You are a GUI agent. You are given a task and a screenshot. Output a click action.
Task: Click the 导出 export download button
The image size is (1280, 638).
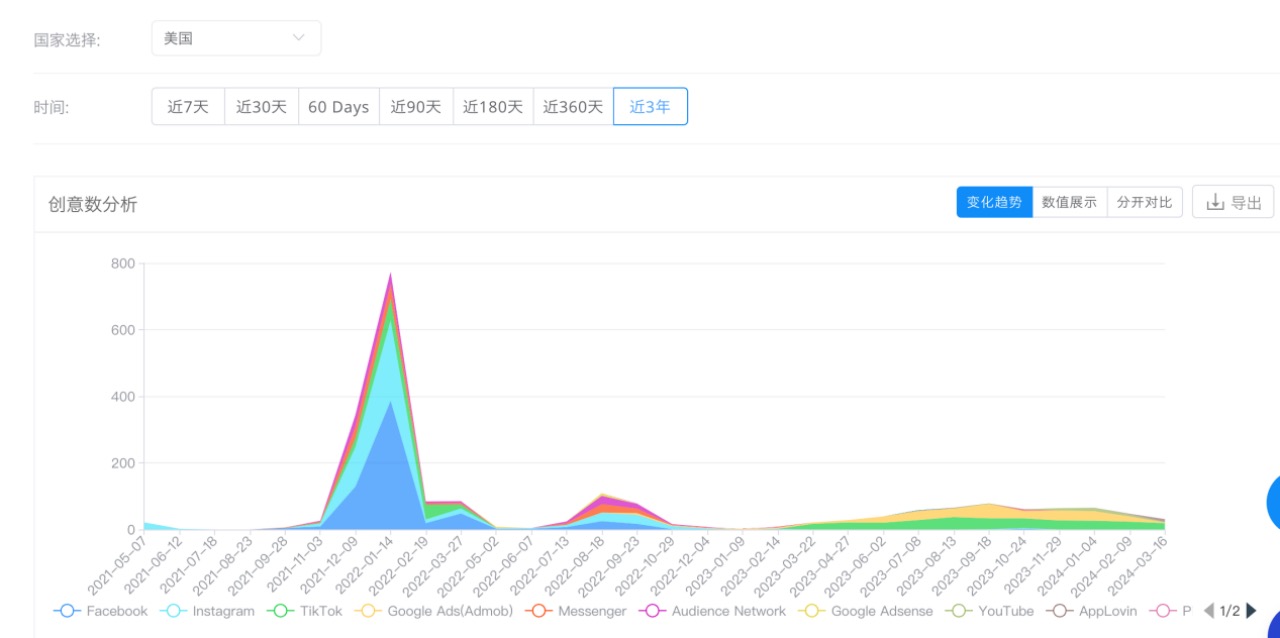[x=1233, y=202]
